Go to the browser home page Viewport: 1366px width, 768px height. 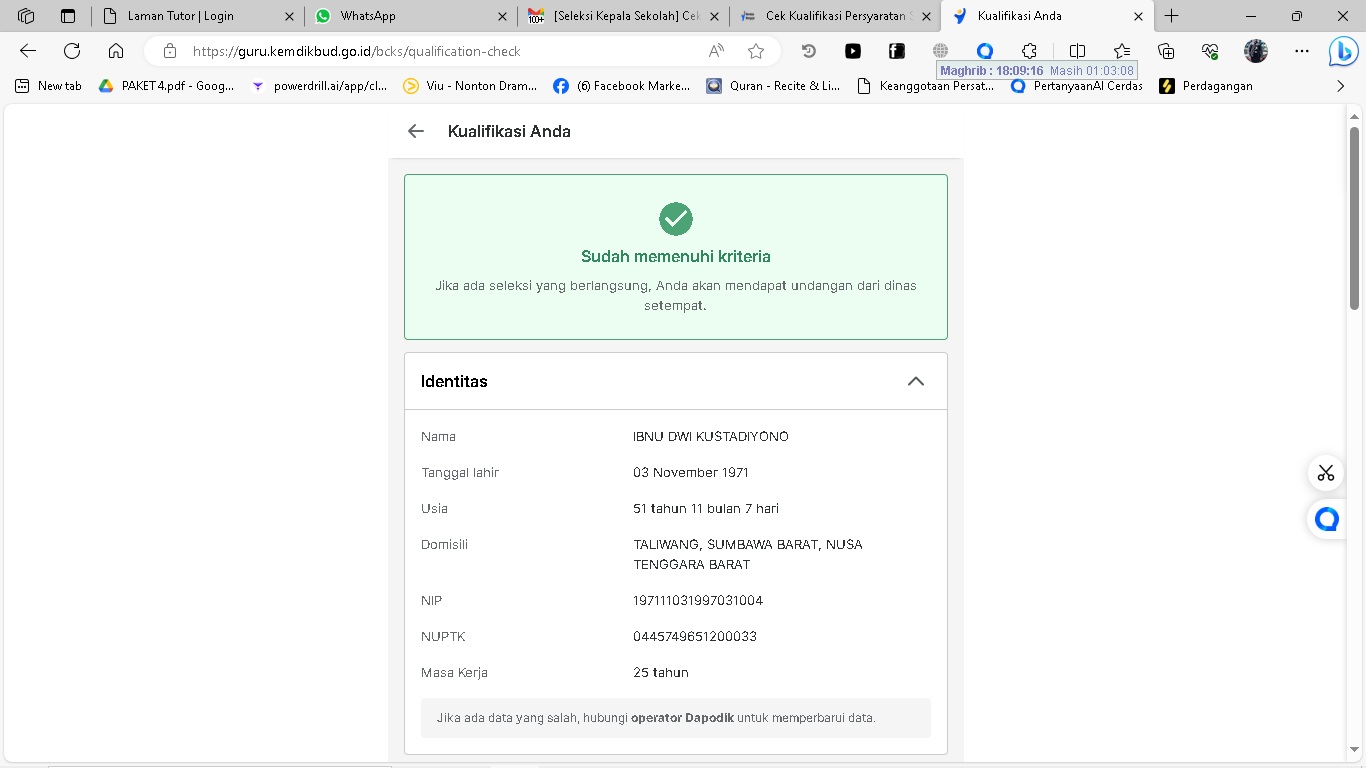[116, 51]
